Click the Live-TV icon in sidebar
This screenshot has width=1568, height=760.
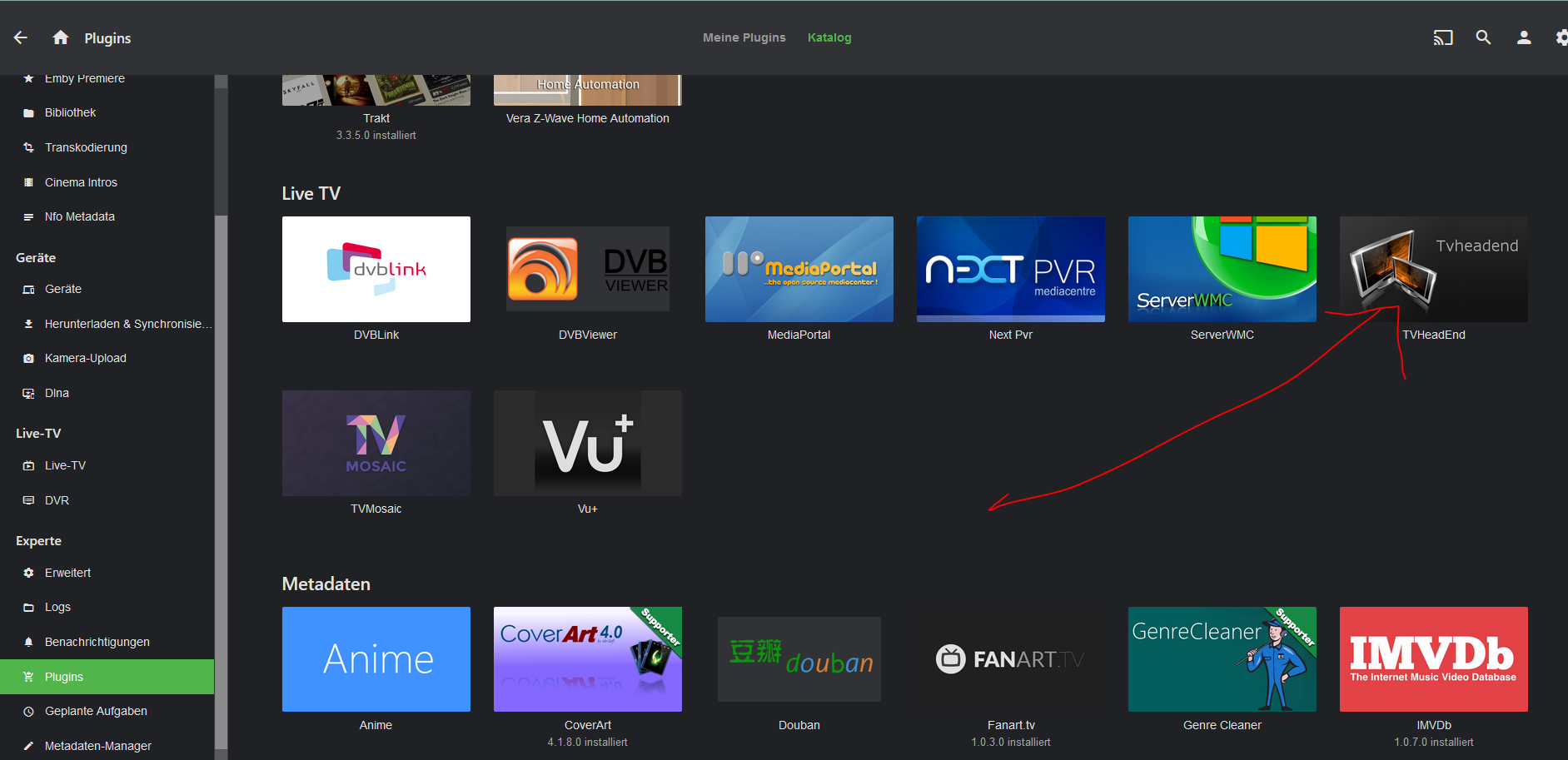28,465
